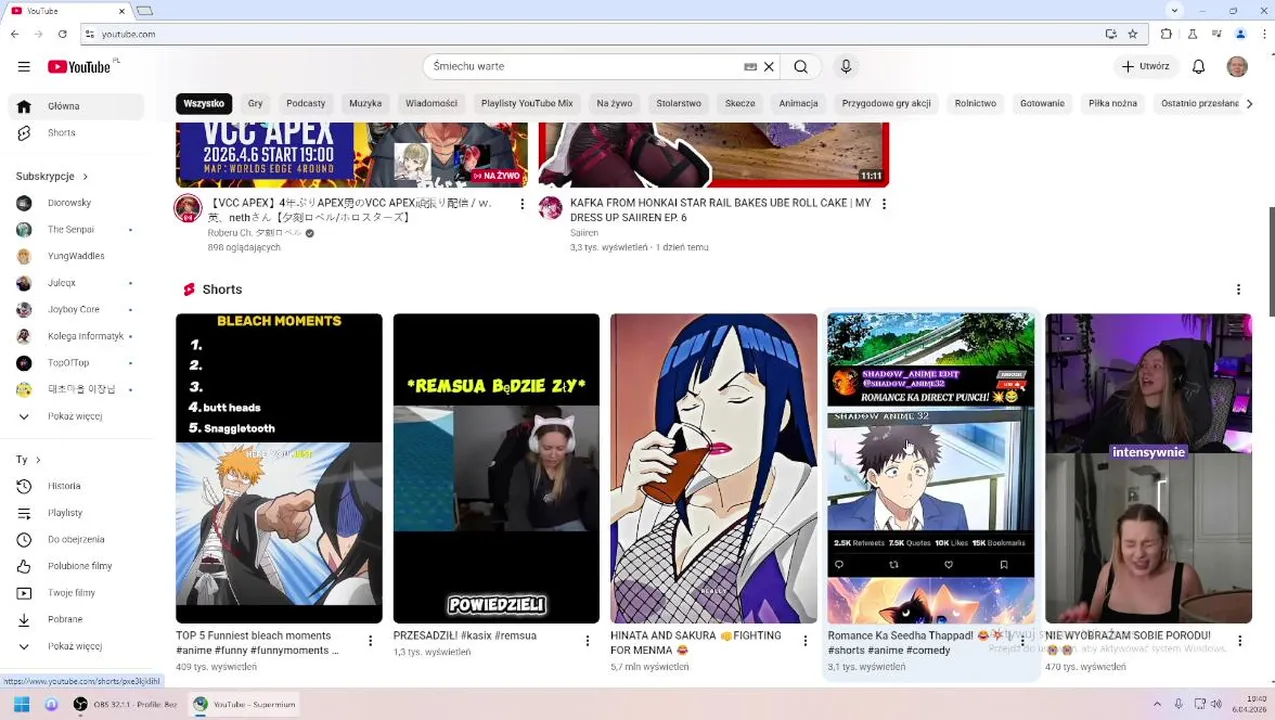Open the account avatar menu
Screen dimensions: 1275x720
pyautogui.click(x=1237, y=67)
